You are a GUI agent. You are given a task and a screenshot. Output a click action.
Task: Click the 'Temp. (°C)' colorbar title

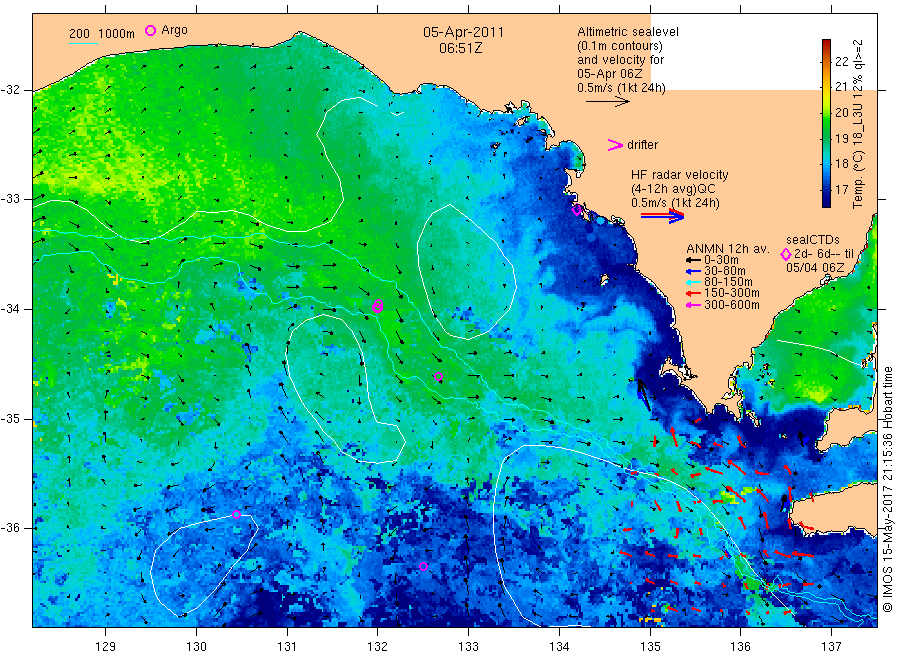point(858,178)
